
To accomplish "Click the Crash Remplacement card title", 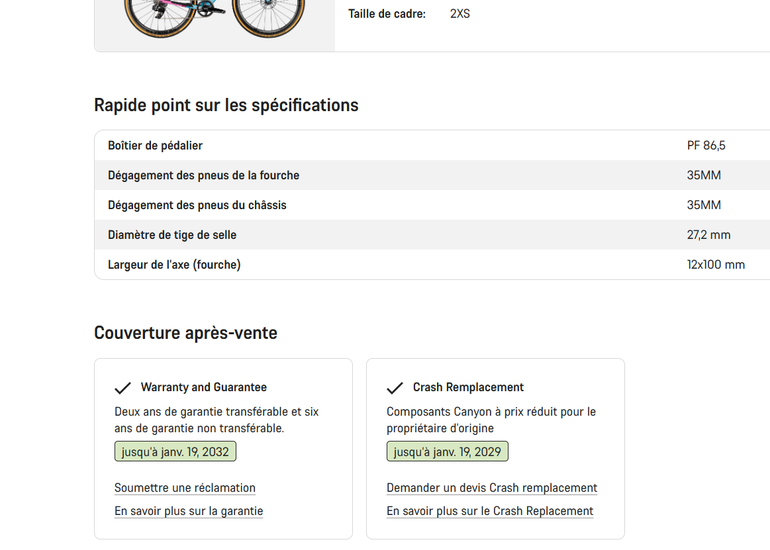I will 468,387.
